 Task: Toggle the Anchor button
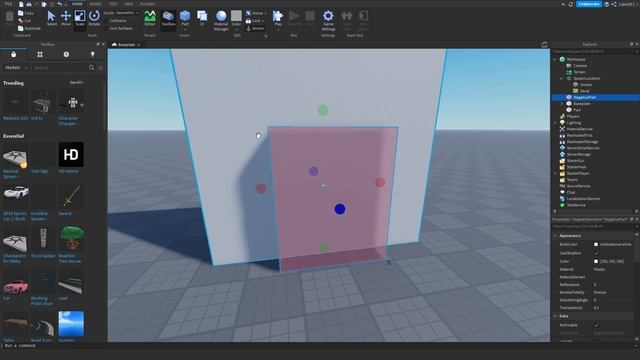(x=255, y=29)
